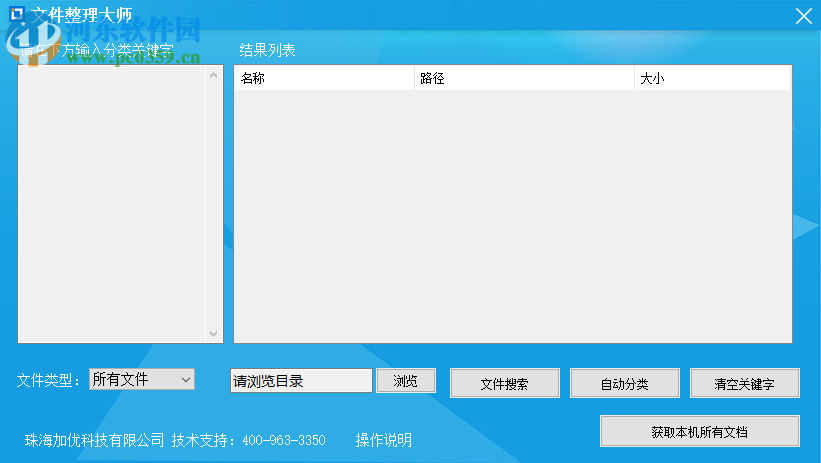Clear keywords with 清空关键字 button
The image size is (821, 463).
pyautogui.click(x=745, y=383)
